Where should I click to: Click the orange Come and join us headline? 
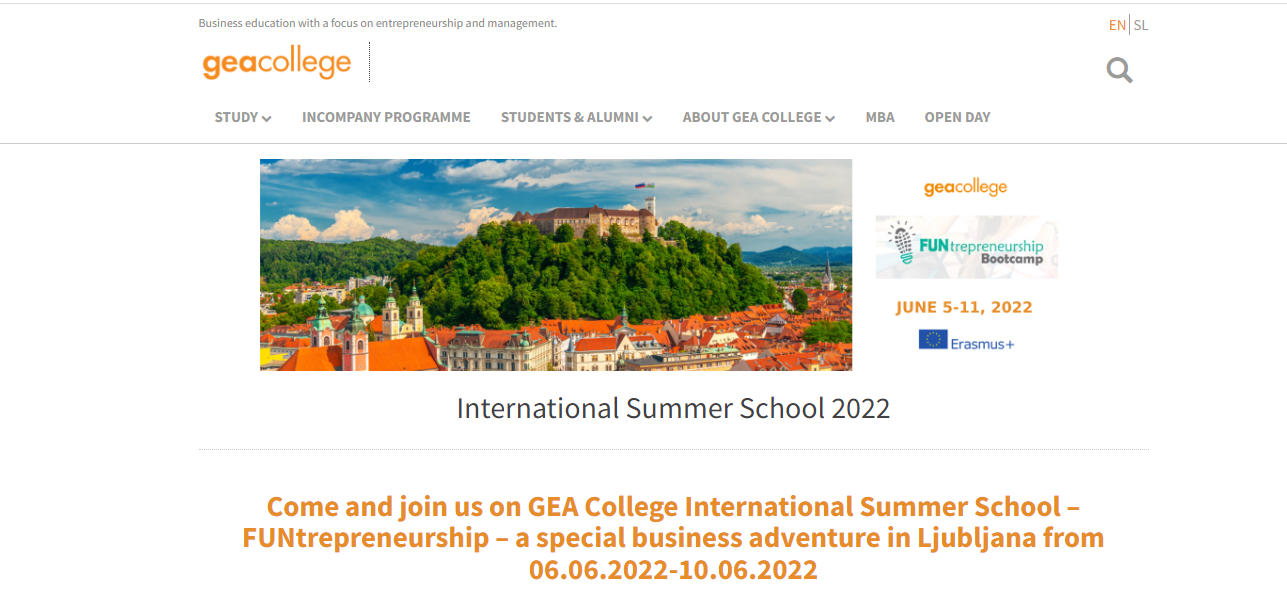pos(673,538)
